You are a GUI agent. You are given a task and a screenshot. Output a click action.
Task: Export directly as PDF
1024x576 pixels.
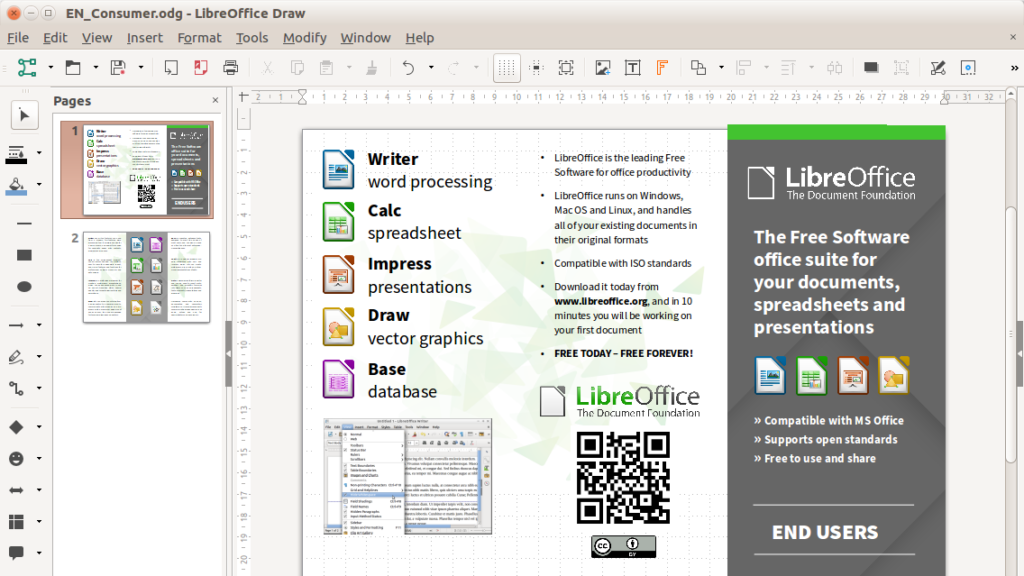(200, 67)
